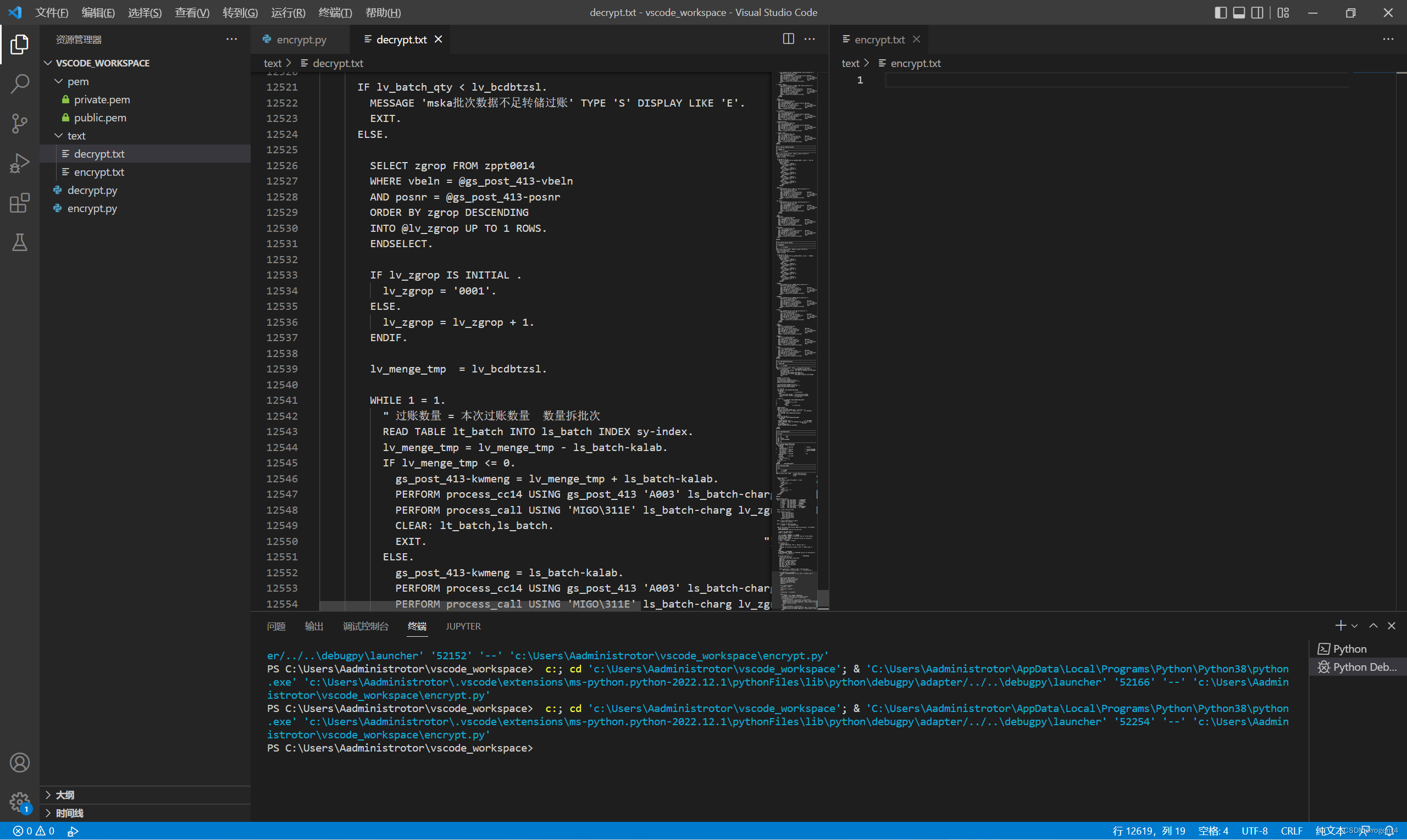Split the decrypt.txt editor right

788,39
